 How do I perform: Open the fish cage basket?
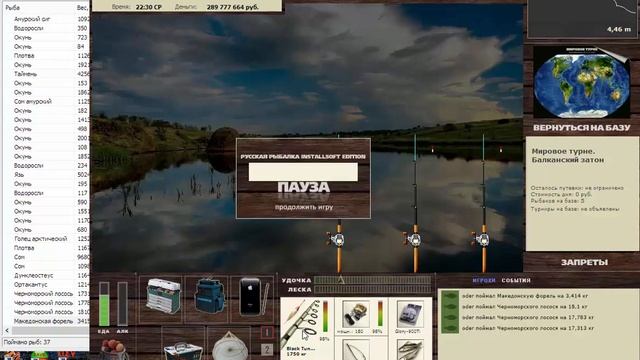coord(183,351)
